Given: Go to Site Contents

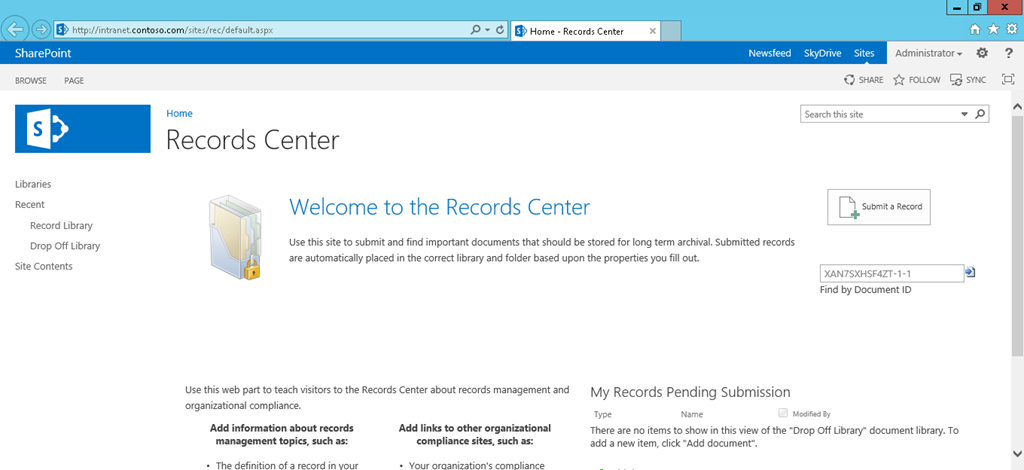Looking at the screenshot, I should (x=44, y=266).
